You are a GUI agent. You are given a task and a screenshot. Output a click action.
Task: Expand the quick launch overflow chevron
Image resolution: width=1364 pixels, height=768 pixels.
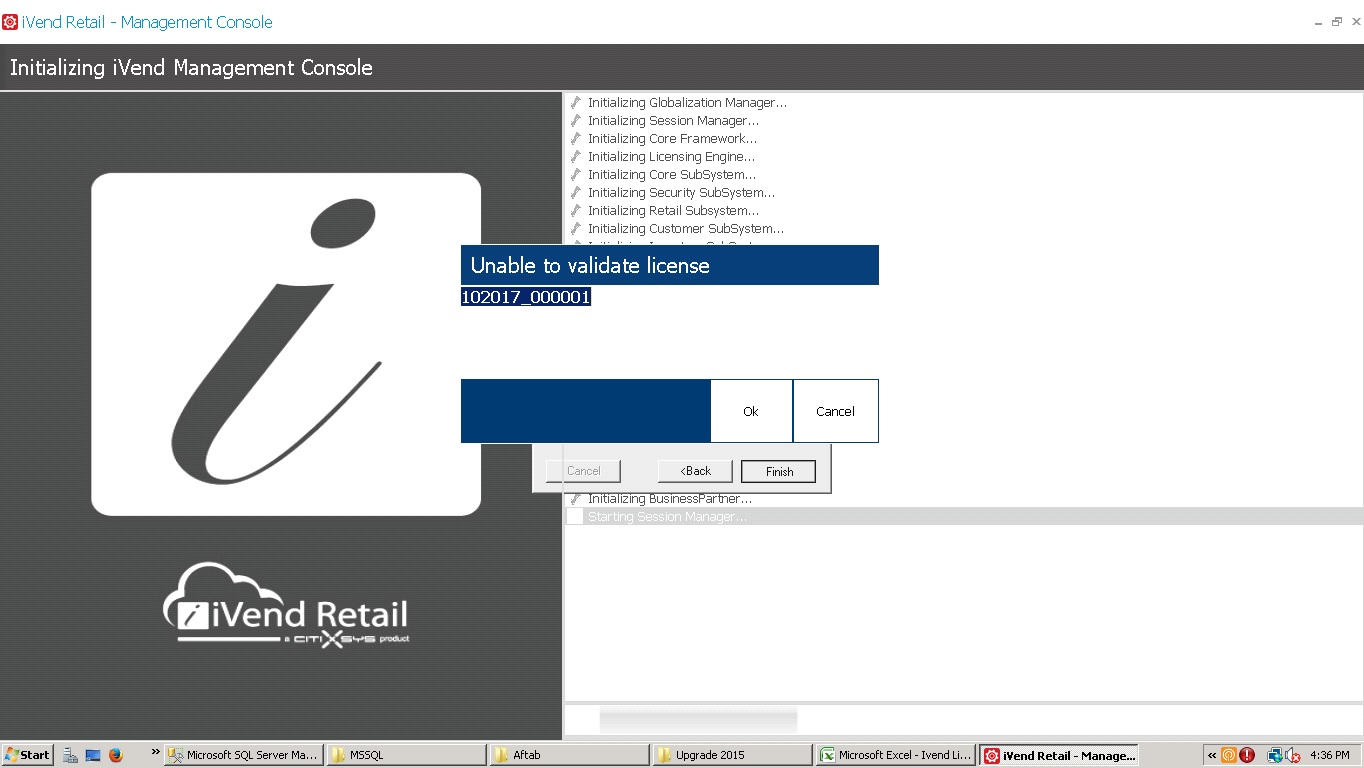[x=156, y=752]
